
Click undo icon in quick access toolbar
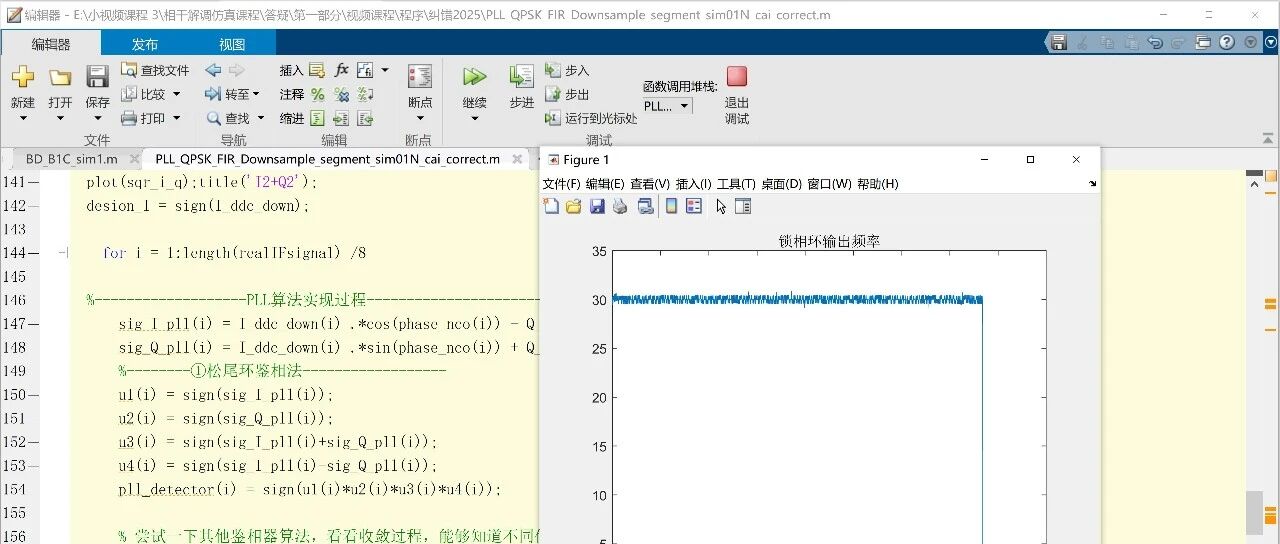(x=1154, y=42)
